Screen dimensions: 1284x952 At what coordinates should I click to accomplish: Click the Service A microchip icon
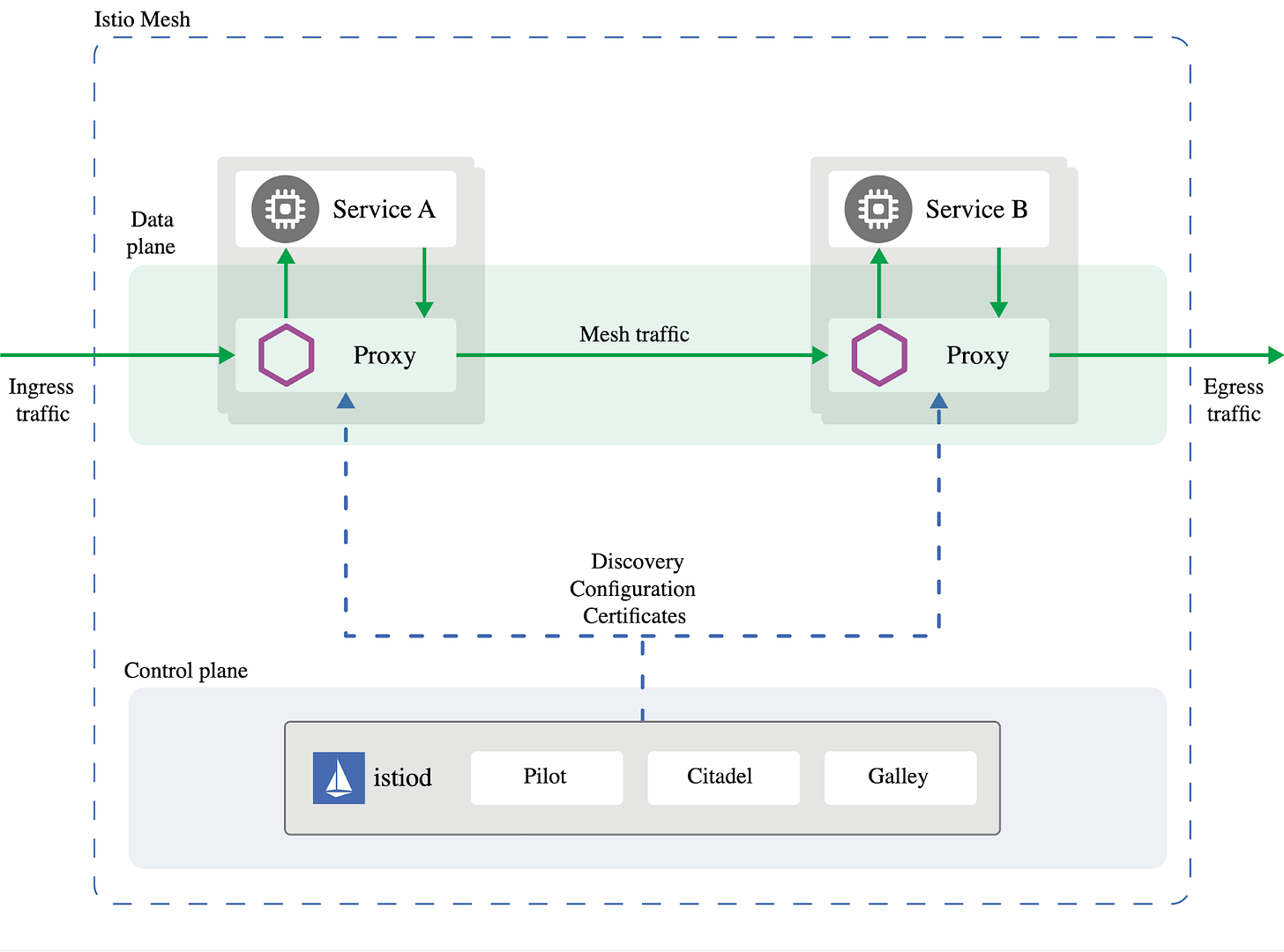coord(284,209)
